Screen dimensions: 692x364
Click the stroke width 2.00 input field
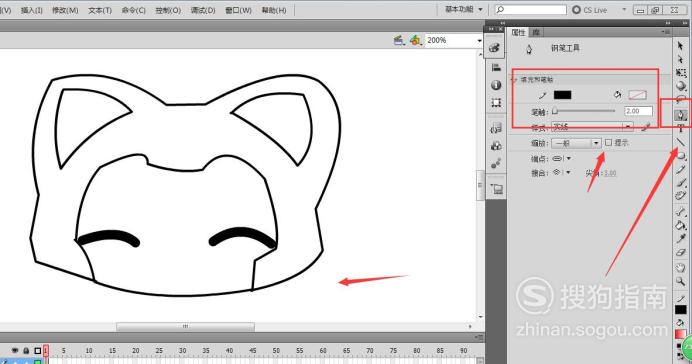click(638, 111)
